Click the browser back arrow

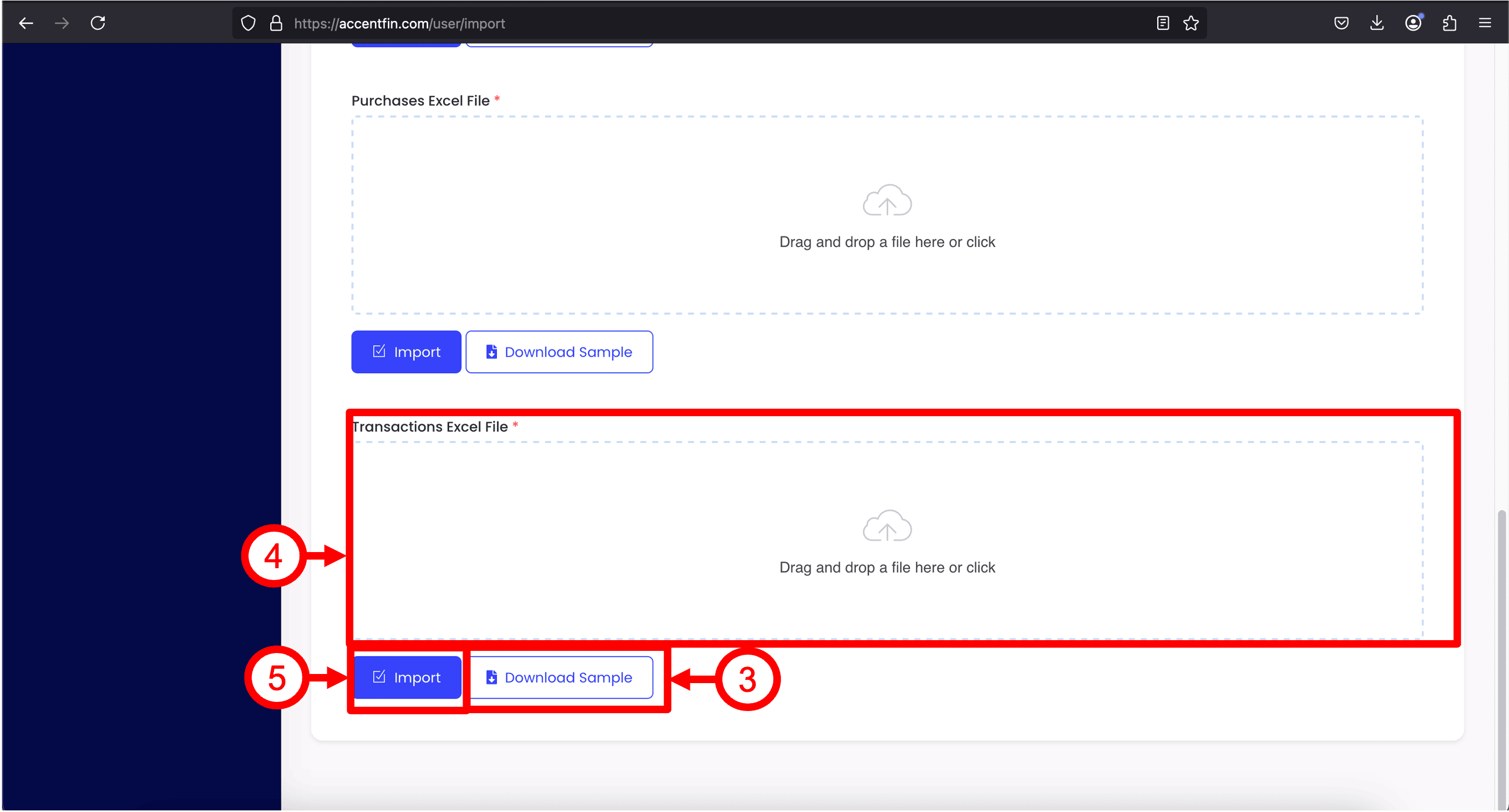pyautogui.click(x=26, y=24)
